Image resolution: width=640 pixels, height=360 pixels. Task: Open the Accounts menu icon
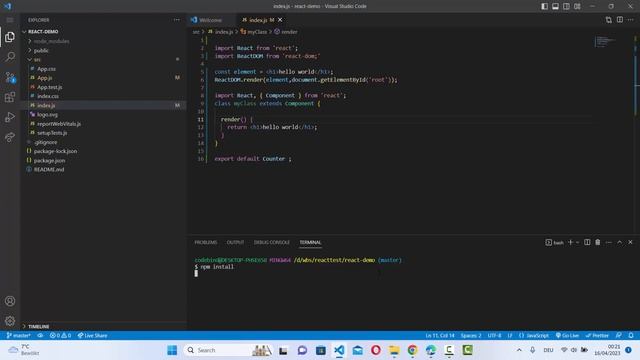[x=10, y=301]
